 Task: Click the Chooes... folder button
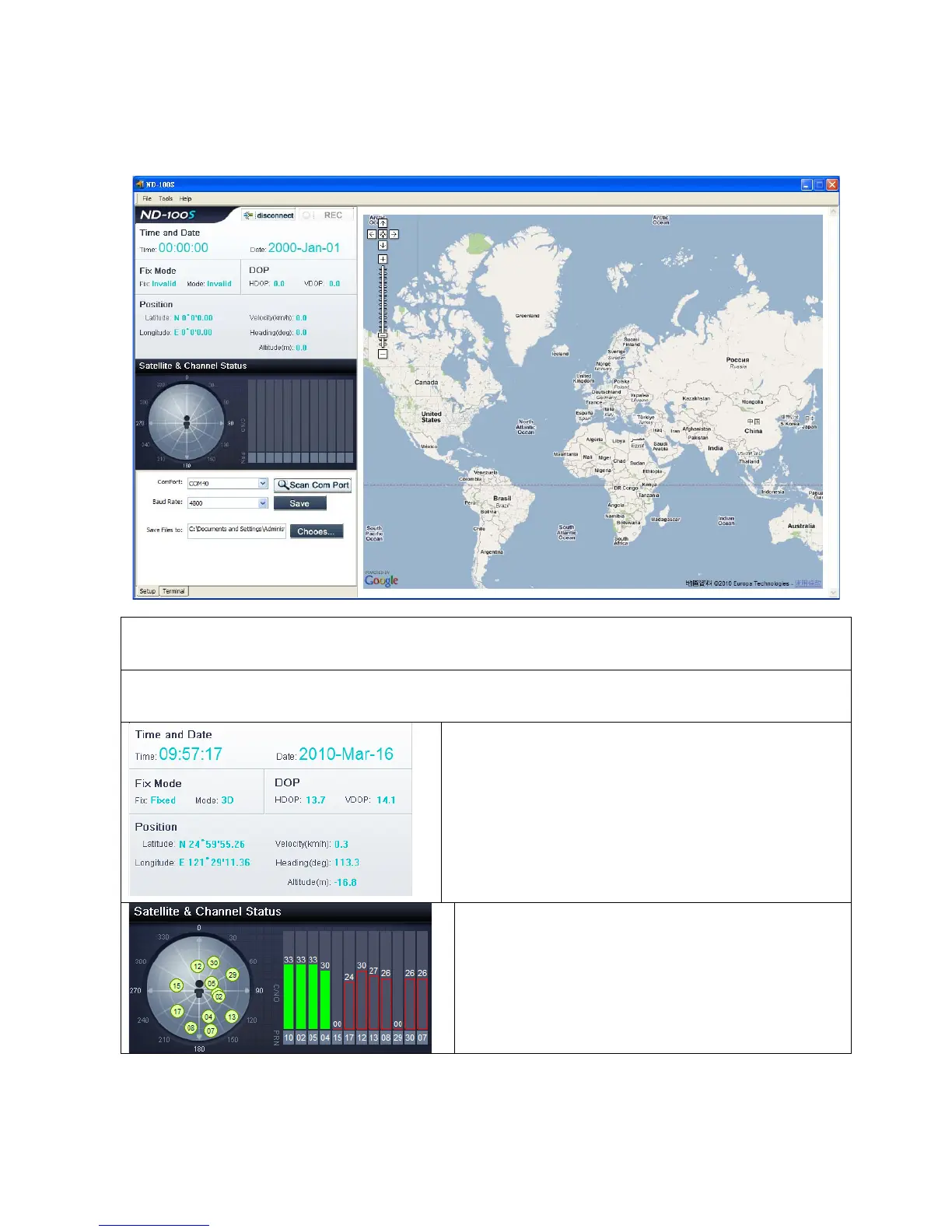[317, 531]
